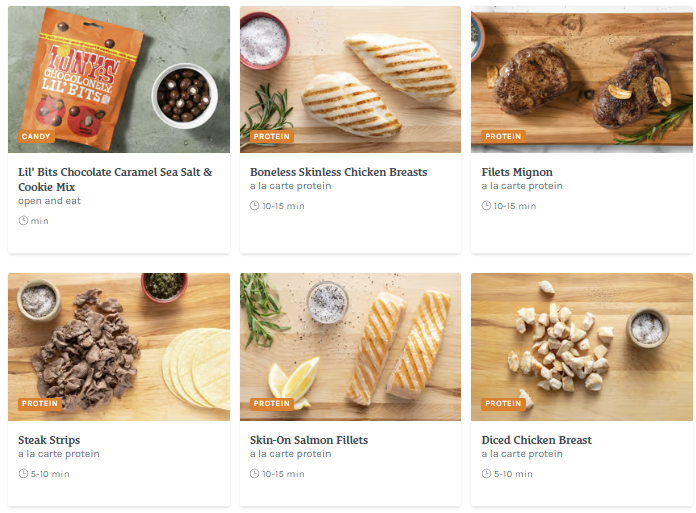Click PROTEIN tag on Salmon Fillets photo

pyautogui.click(x=272, y=404)
